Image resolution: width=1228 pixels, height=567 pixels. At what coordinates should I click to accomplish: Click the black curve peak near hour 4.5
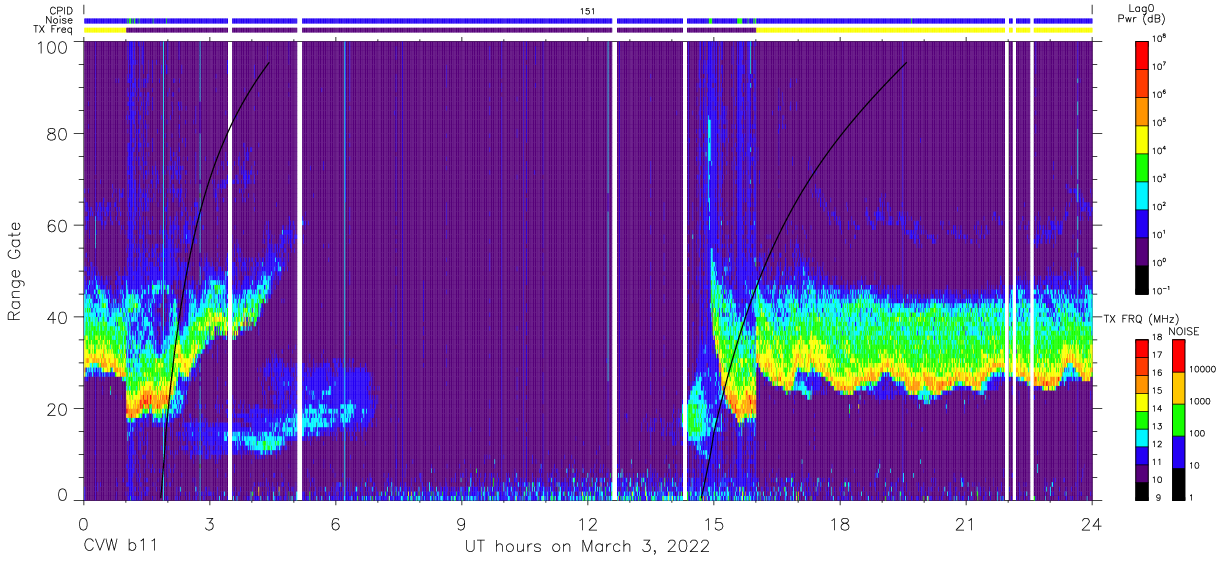(x=268, y=63)
